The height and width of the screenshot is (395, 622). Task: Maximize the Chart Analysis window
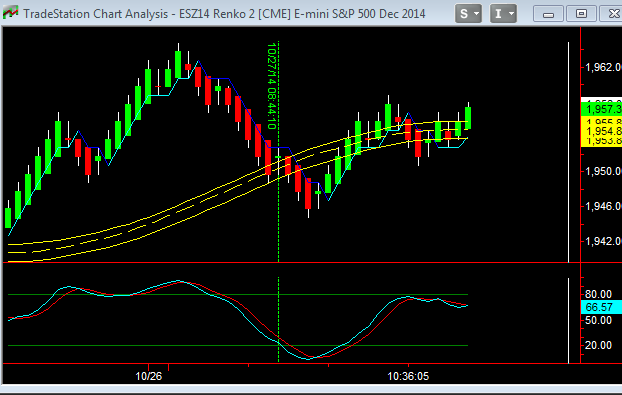pos(581,14)
